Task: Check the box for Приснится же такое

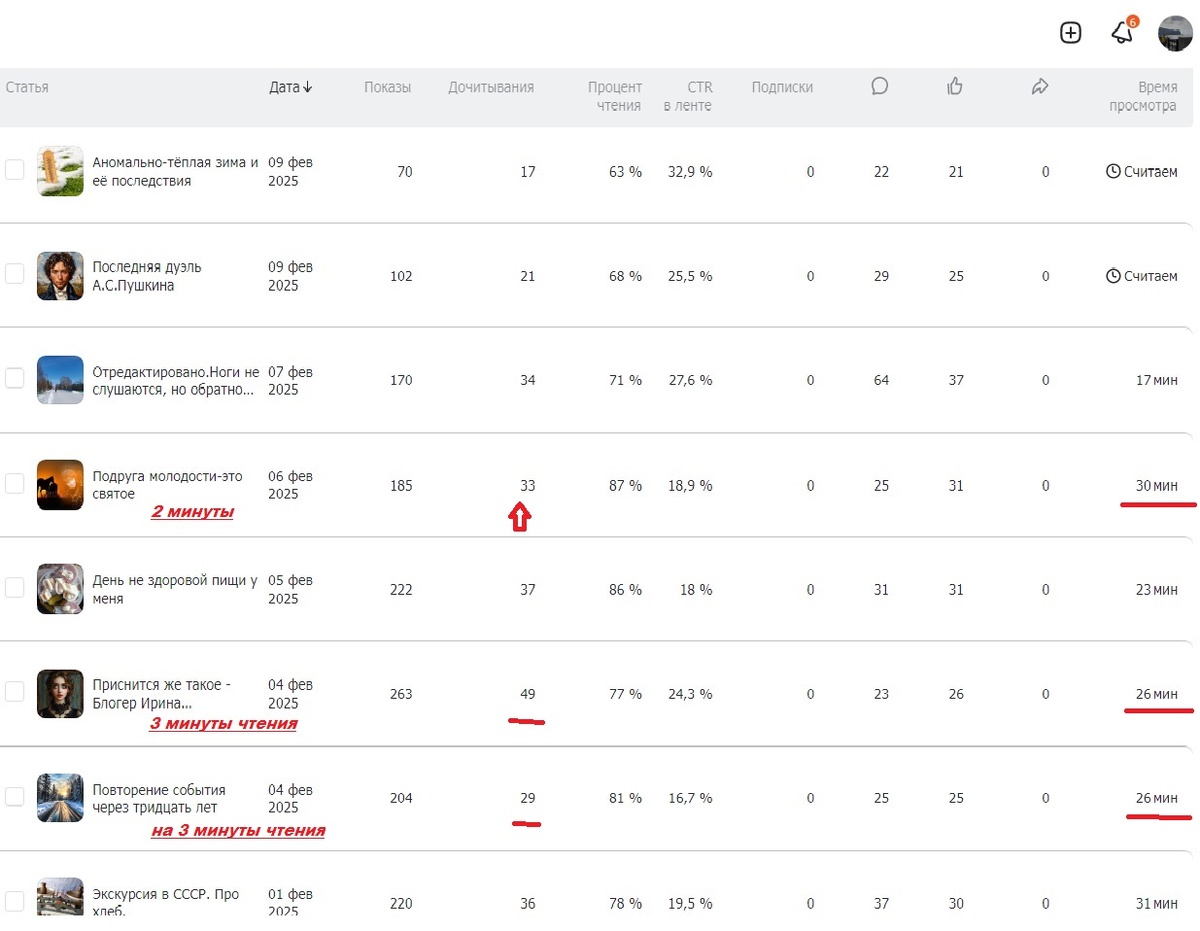Action: click(x=15, y=692)
